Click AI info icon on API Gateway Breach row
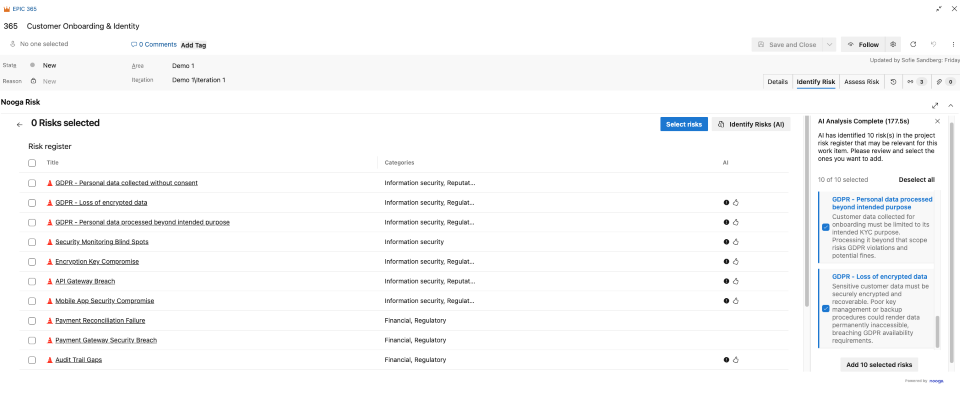Screen dimensions: 960x400 pyautogui.click(x=726, y=281)
